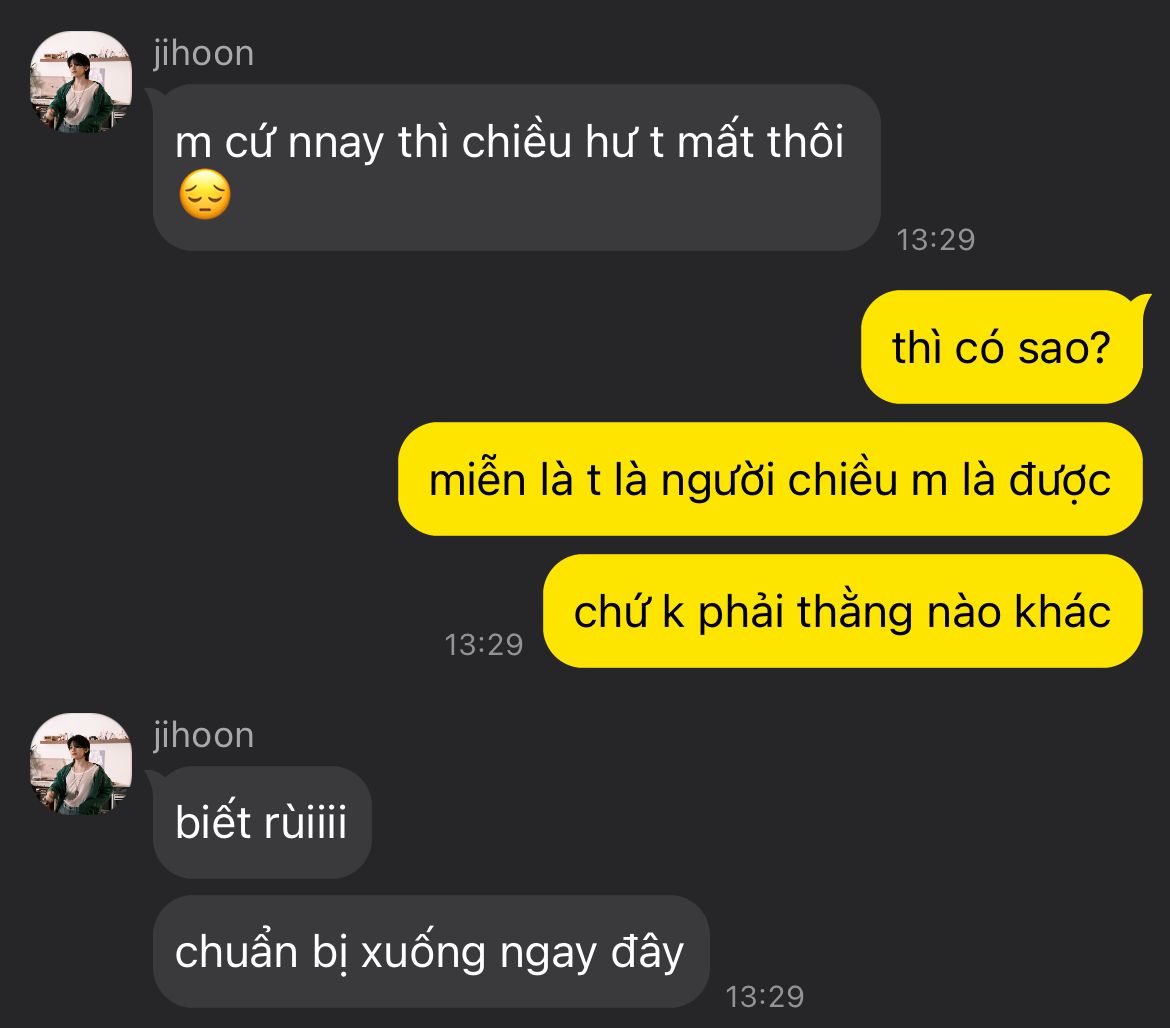Tap message 'miễn là t là người chiều'
This screenshot has height=1028, width=1170.
point(770,479)
